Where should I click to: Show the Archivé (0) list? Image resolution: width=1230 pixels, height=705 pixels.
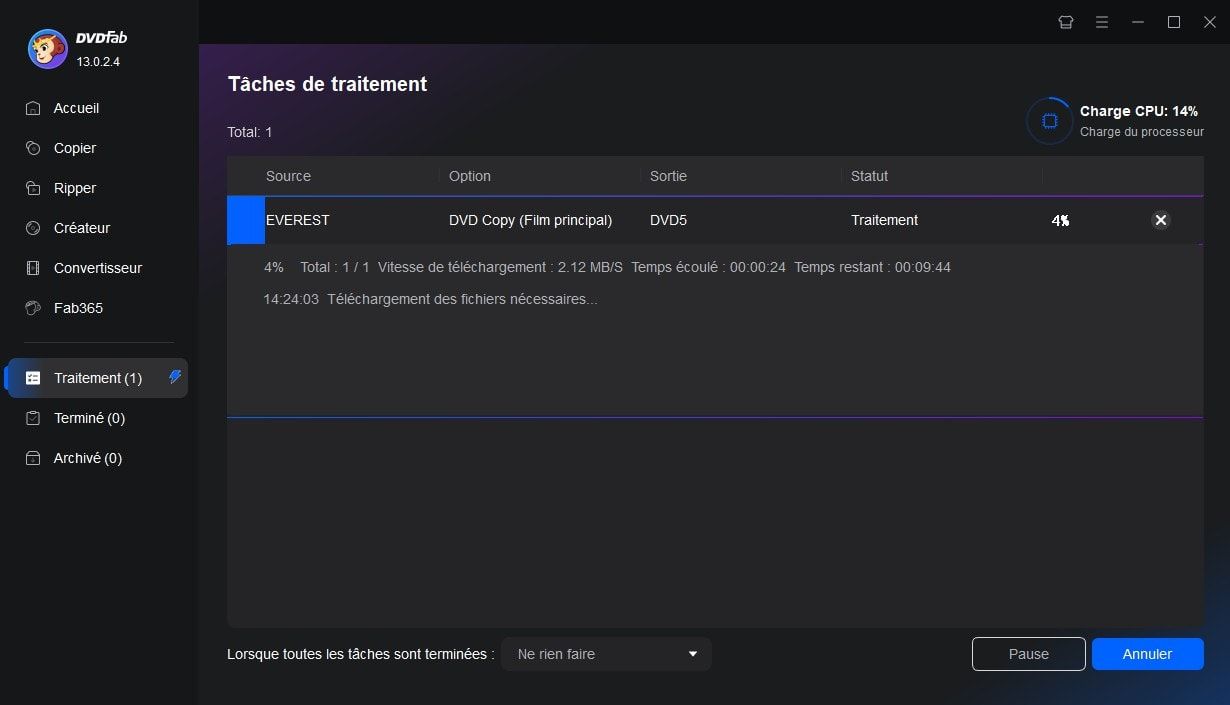coord(96,458)
